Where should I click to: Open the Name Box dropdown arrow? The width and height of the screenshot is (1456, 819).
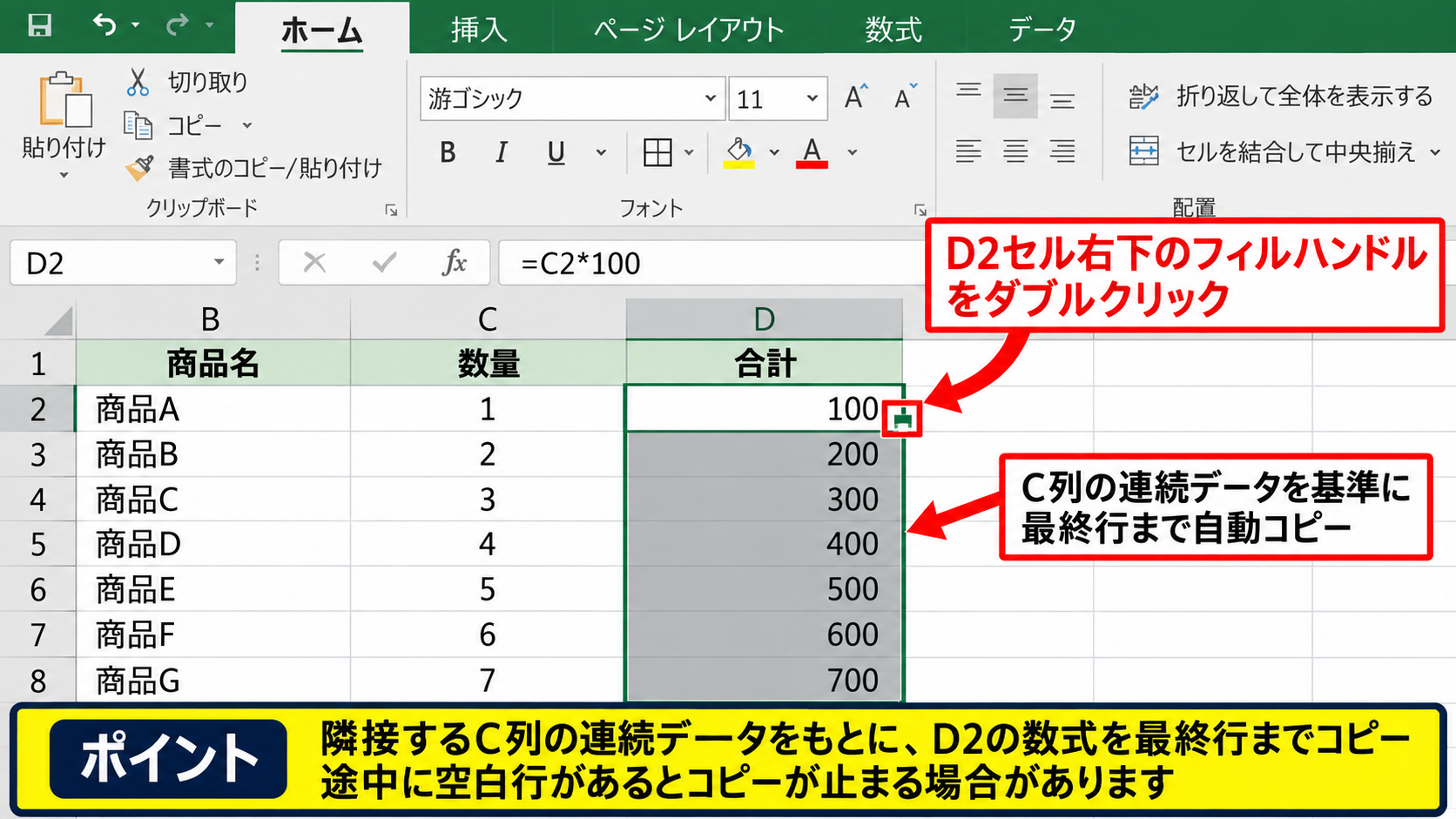pyautogui.click(x=219, y=262)
